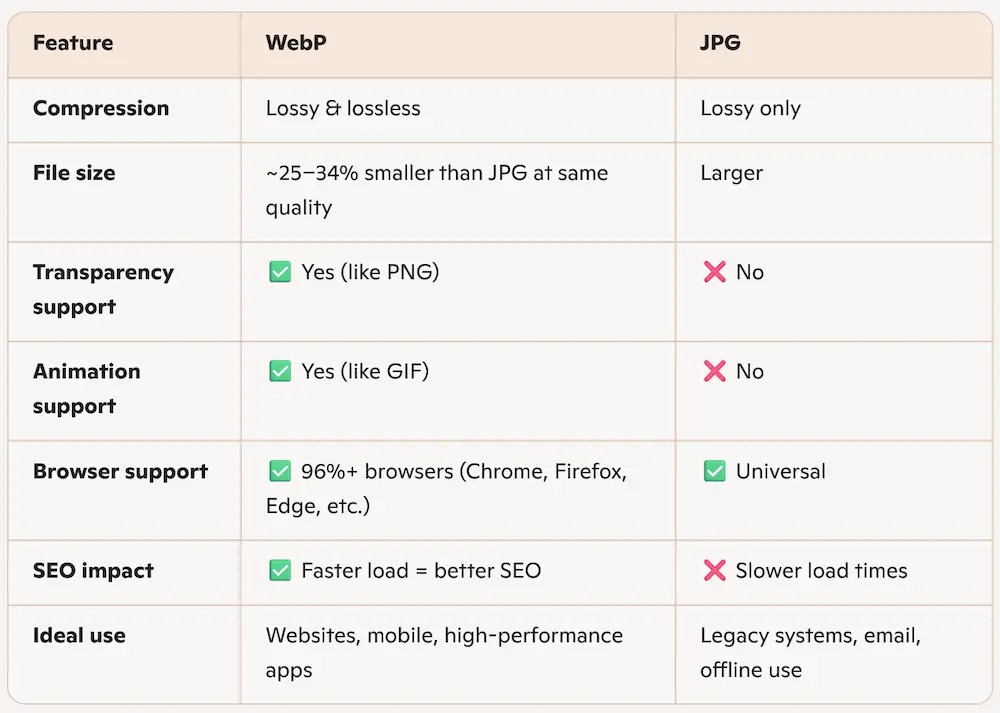Click the green checkmark beside 'Yes (like PNG)'
The width and height of the screenshot is (1000, 713).
click(280, 272)
